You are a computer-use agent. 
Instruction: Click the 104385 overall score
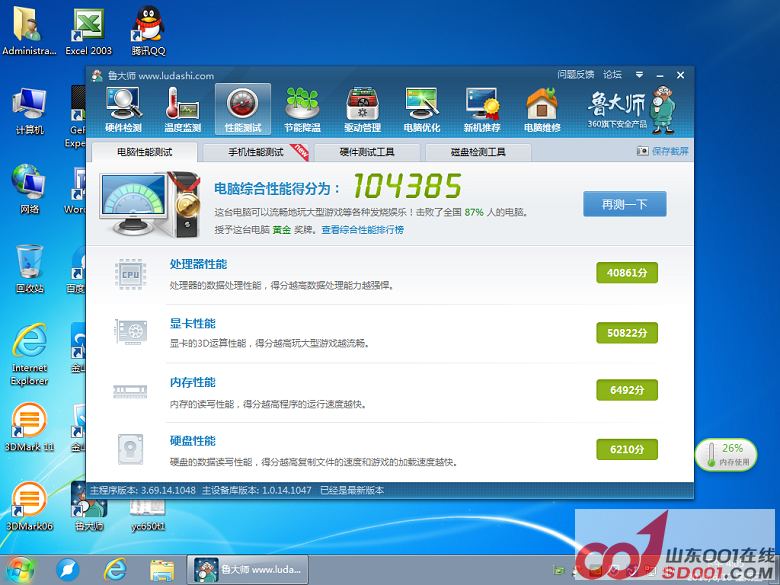pyautogui.click(x=407, y=186)
